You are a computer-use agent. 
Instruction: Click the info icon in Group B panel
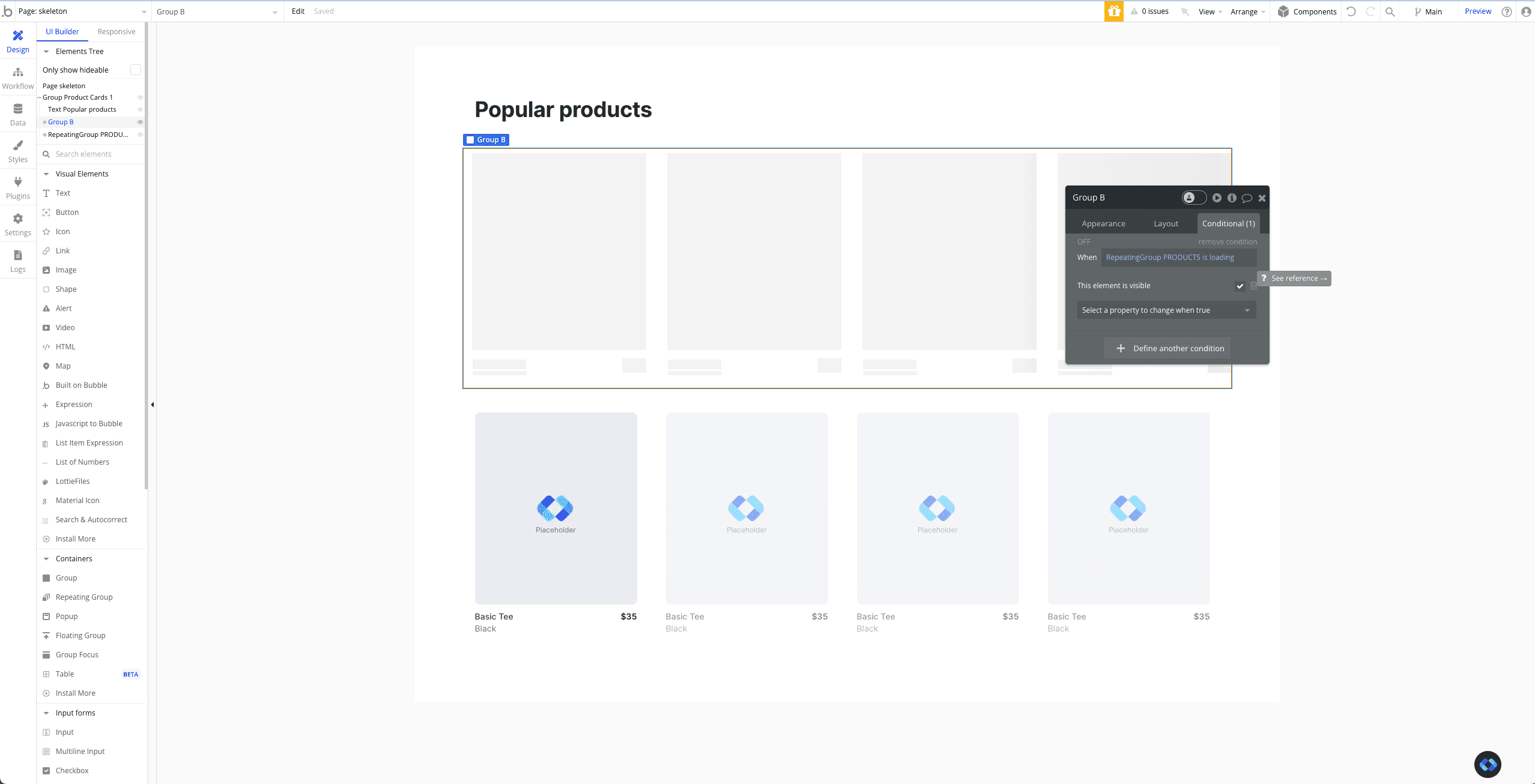(x=1232, y=198)
